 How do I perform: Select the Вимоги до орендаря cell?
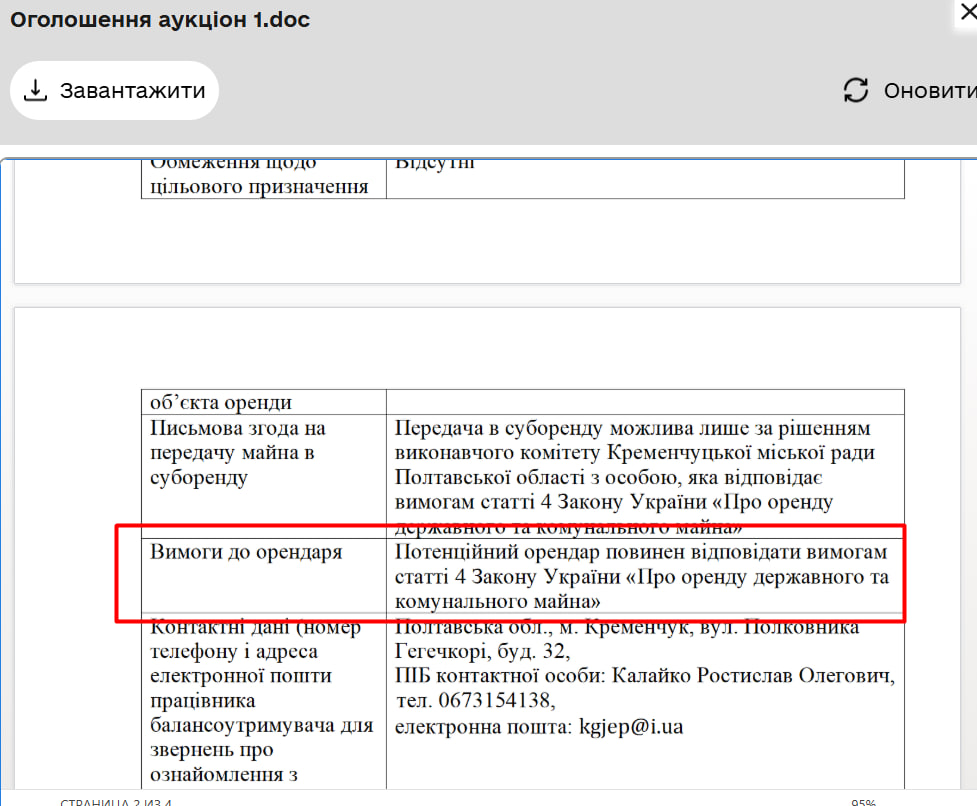point(246,552)
